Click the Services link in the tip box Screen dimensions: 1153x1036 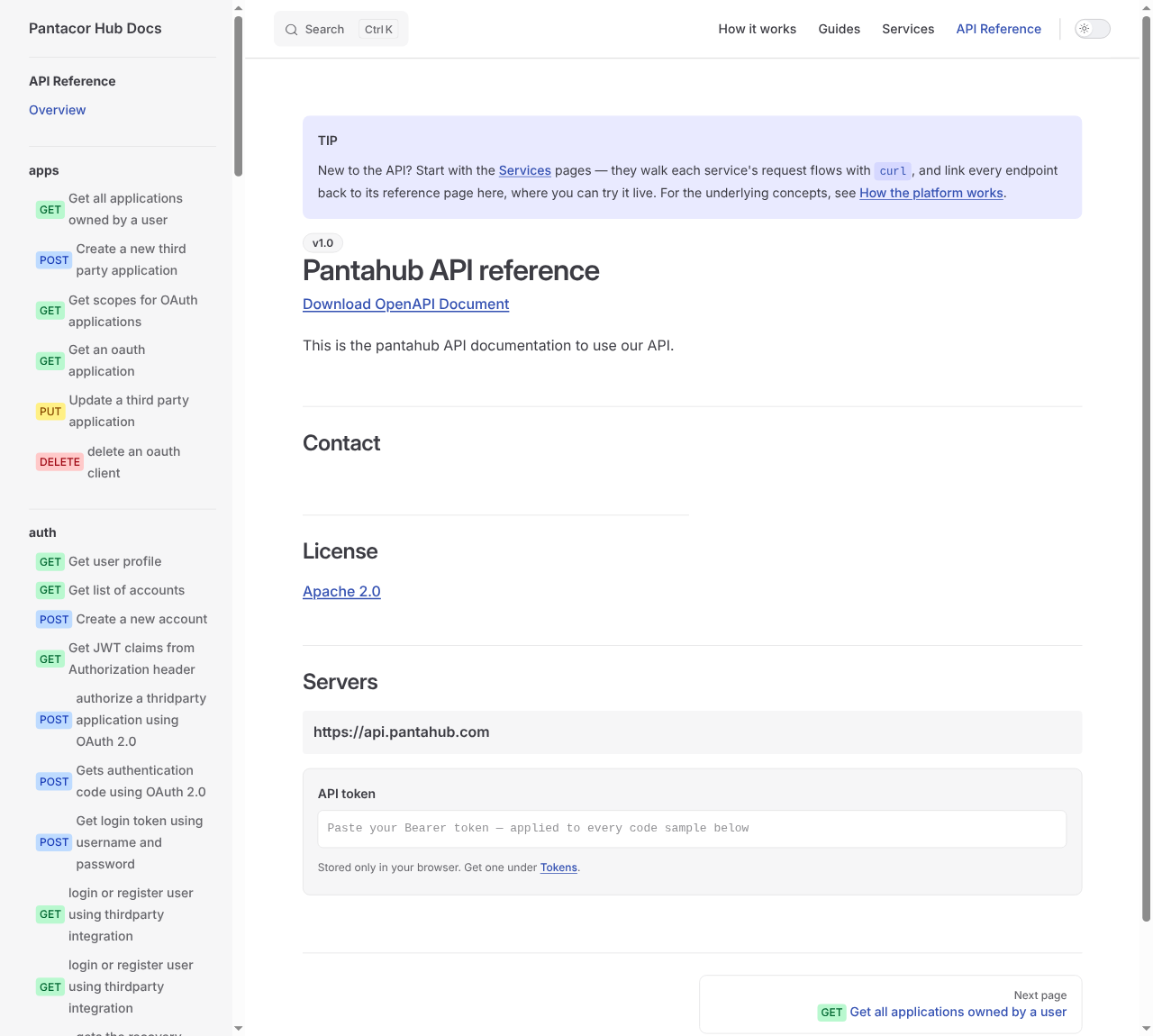525,170
